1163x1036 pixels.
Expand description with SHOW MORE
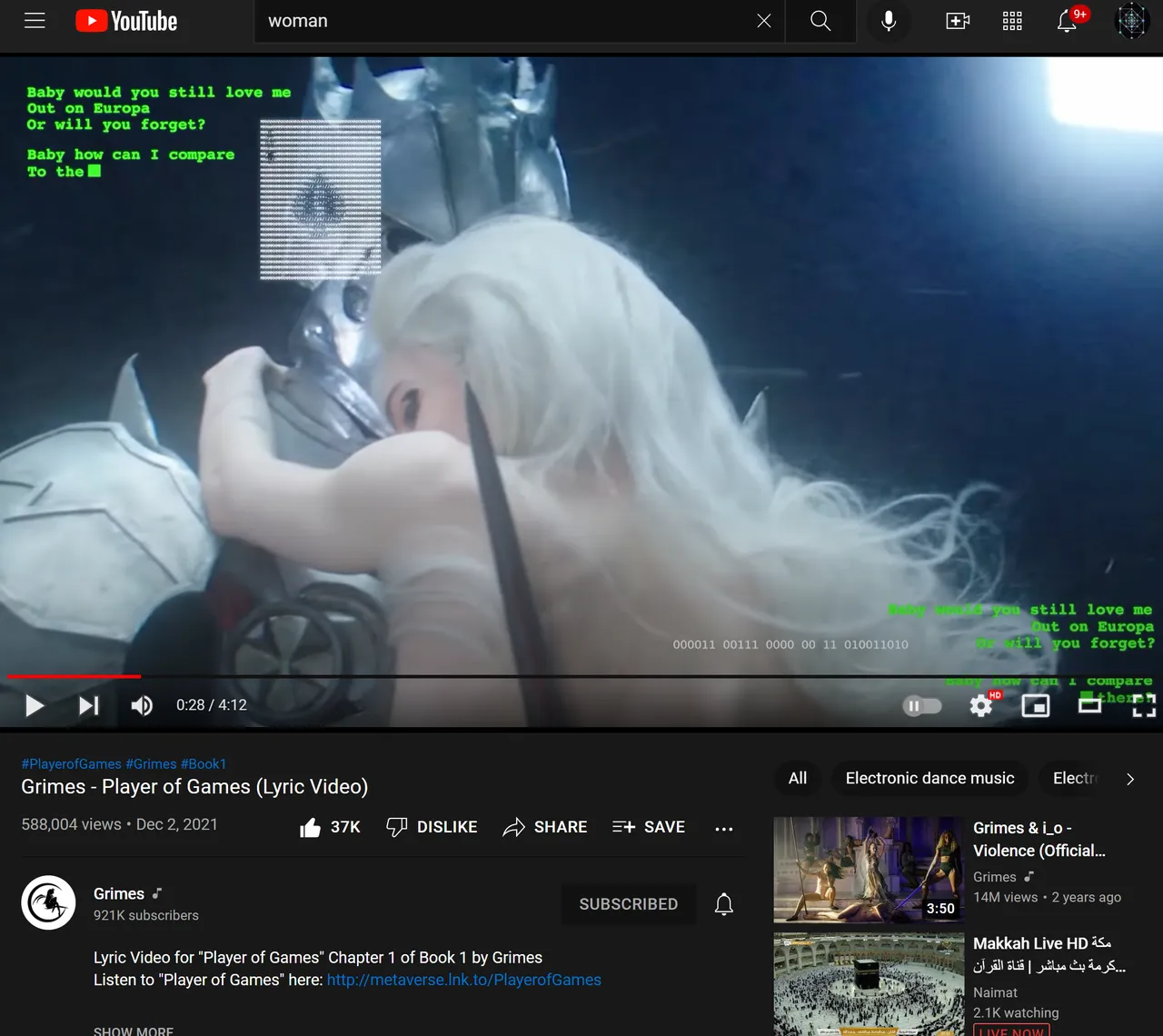[134, 1031]
